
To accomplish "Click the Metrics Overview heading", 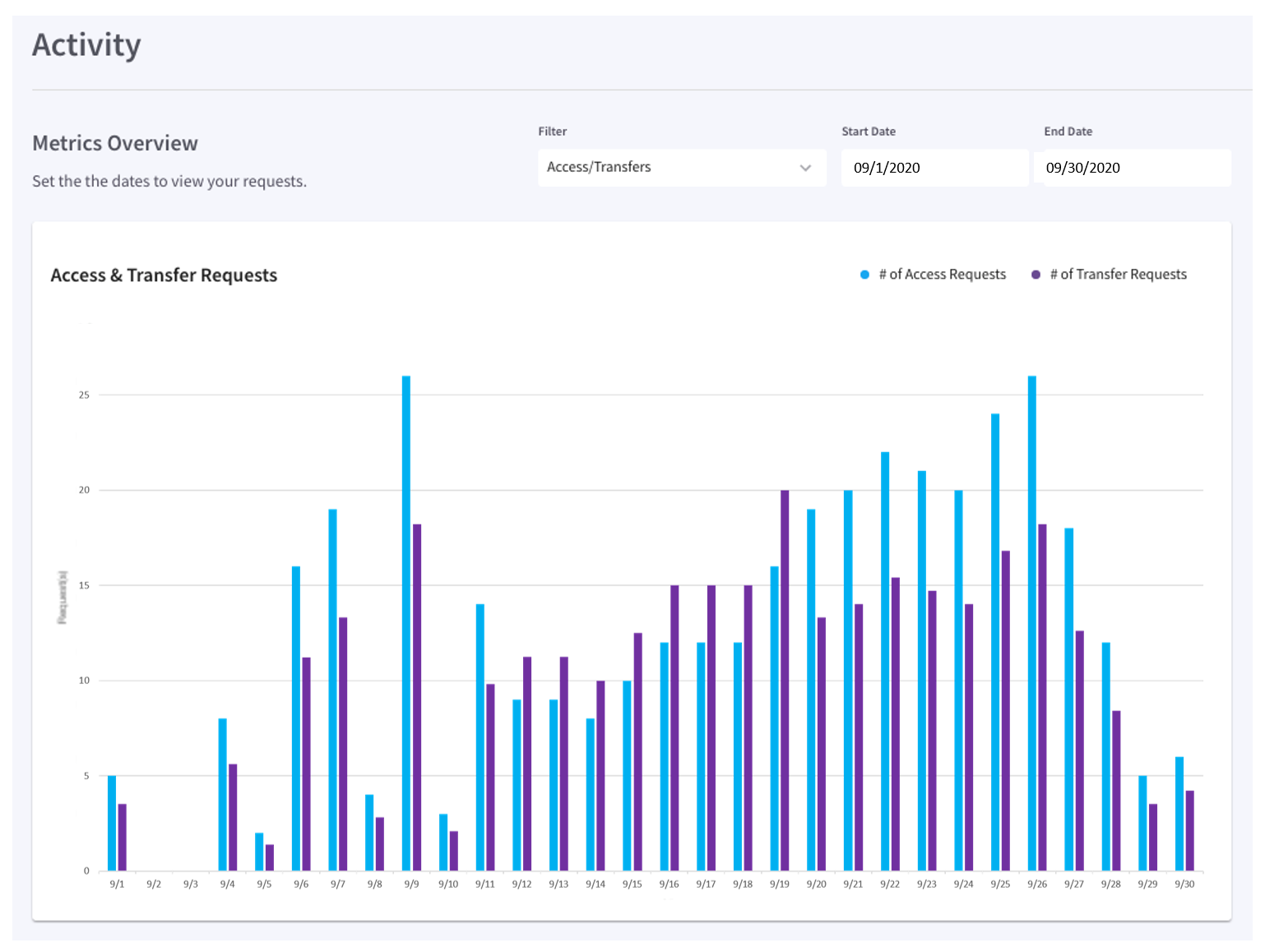I will [x=115, y=143].
